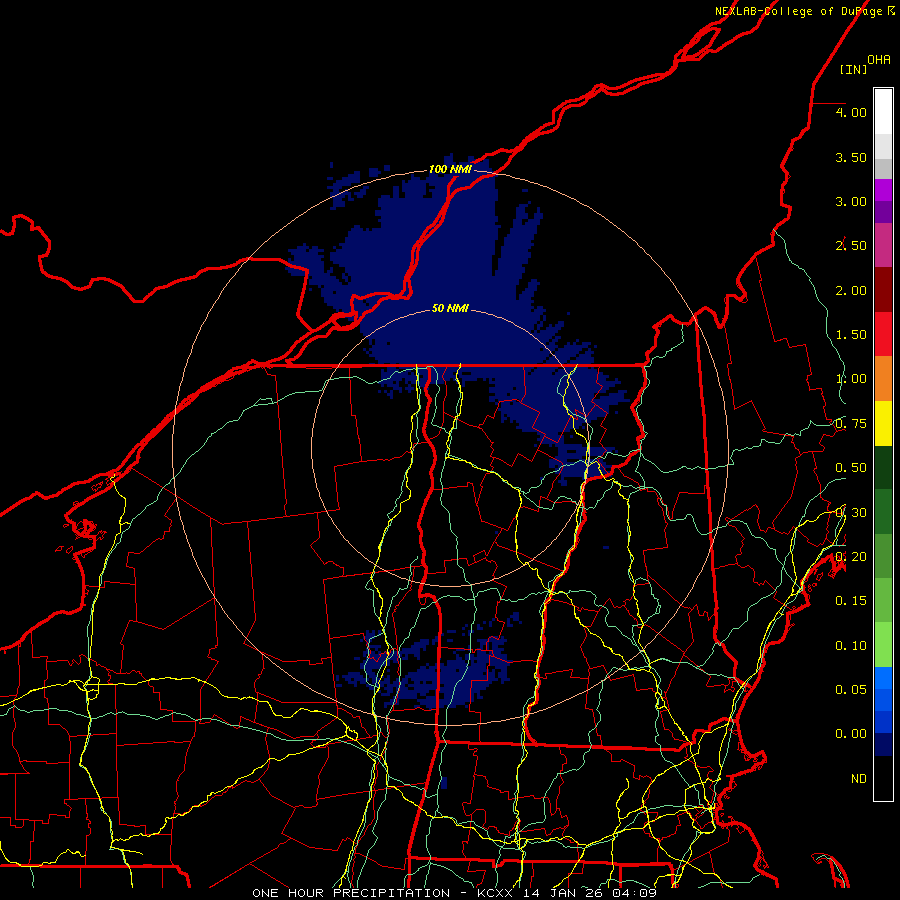
Task: Select the ND legend label
Action: click(859, 779)
